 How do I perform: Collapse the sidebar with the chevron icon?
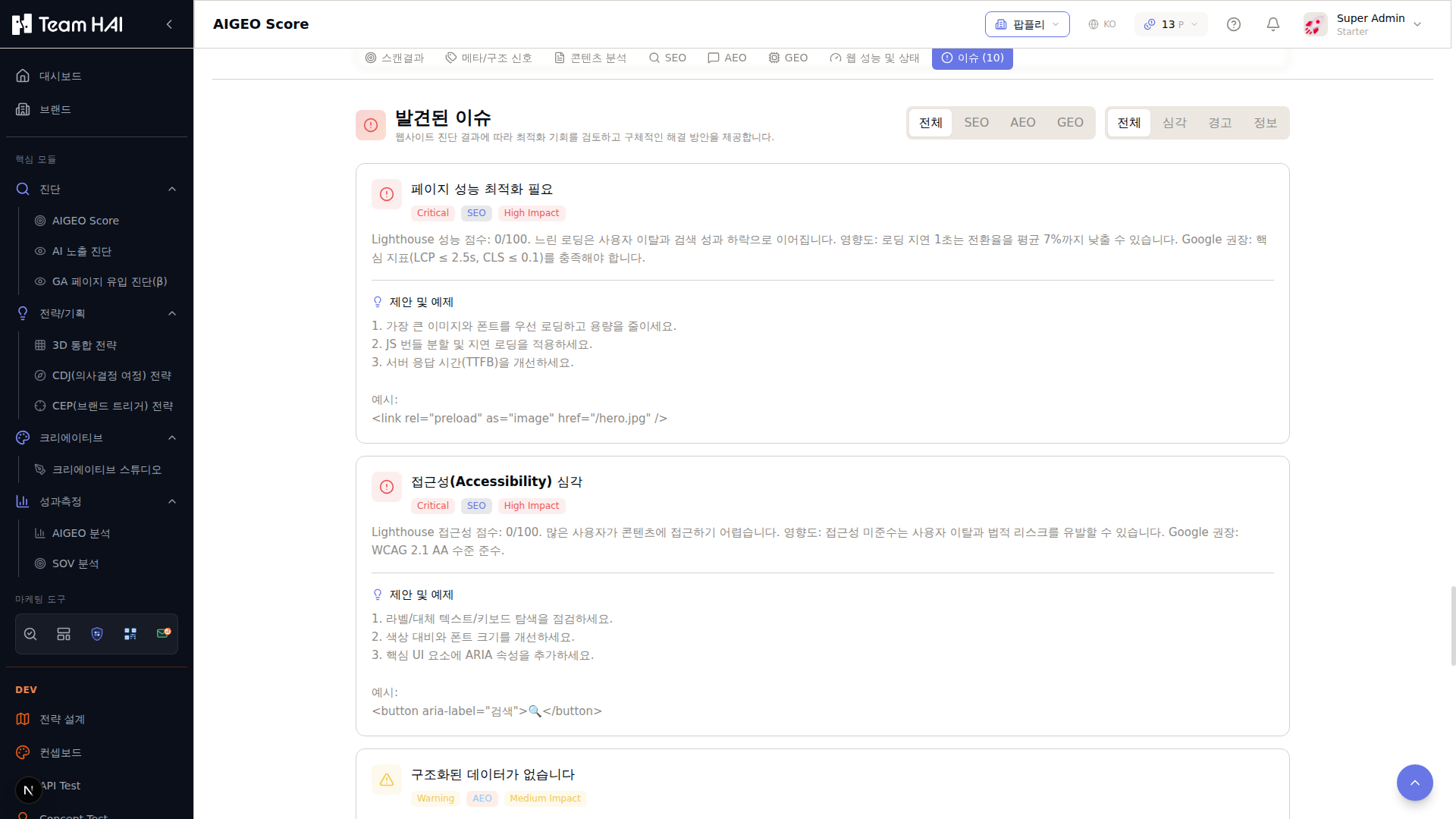pyautogui.click(x=169, y=24)
